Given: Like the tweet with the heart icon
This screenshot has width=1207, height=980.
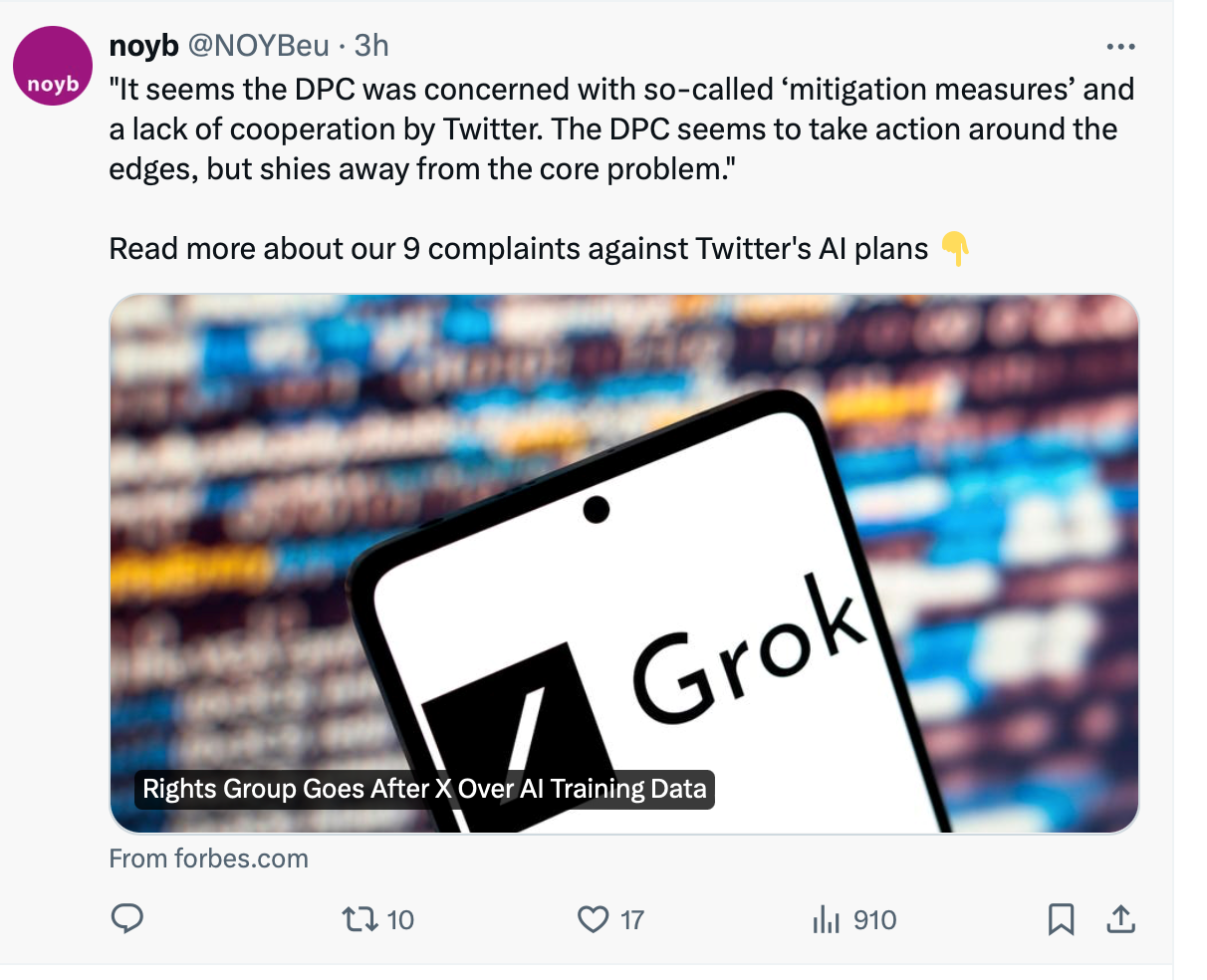Looking at the screenshot, I should tap(593, 918).
